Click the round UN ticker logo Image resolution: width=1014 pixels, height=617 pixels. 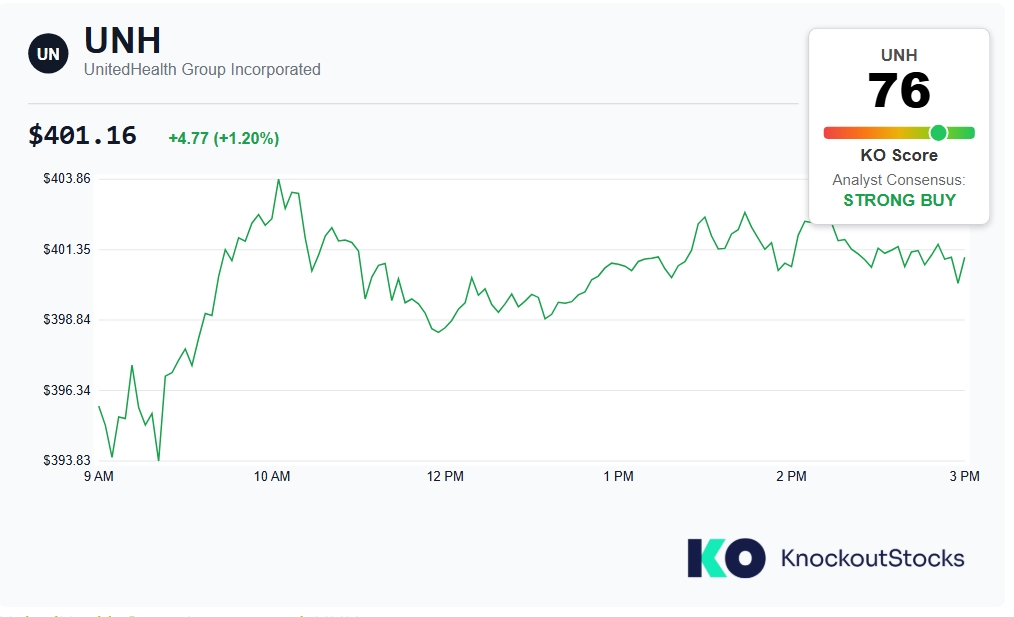point(49,54)
